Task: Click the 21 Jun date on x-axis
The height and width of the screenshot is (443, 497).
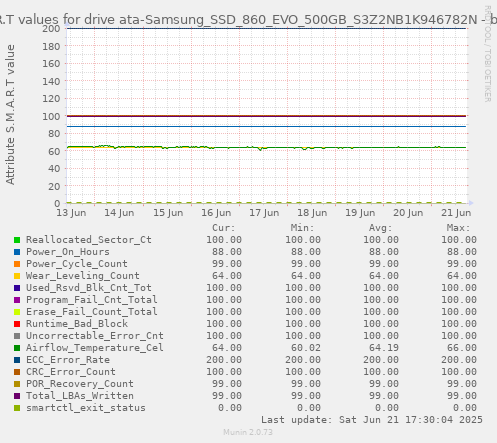Action: (456, 213)
